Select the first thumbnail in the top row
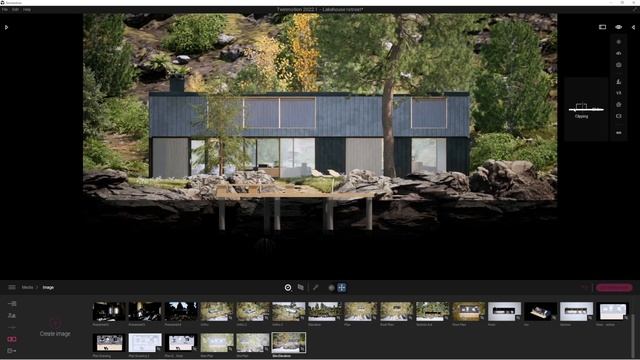 tap(109, 311)
